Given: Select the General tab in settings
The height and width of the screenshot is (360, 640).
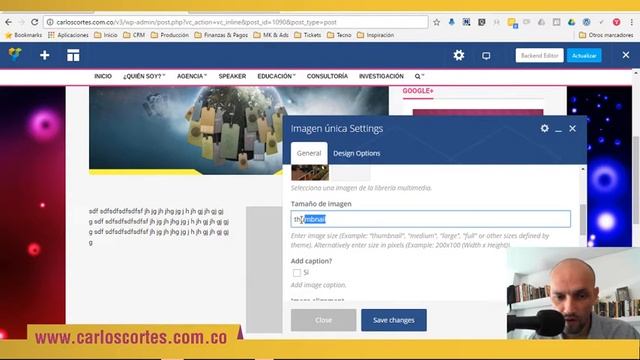Looking at the screenshot, I should click(x=309, y=153).
